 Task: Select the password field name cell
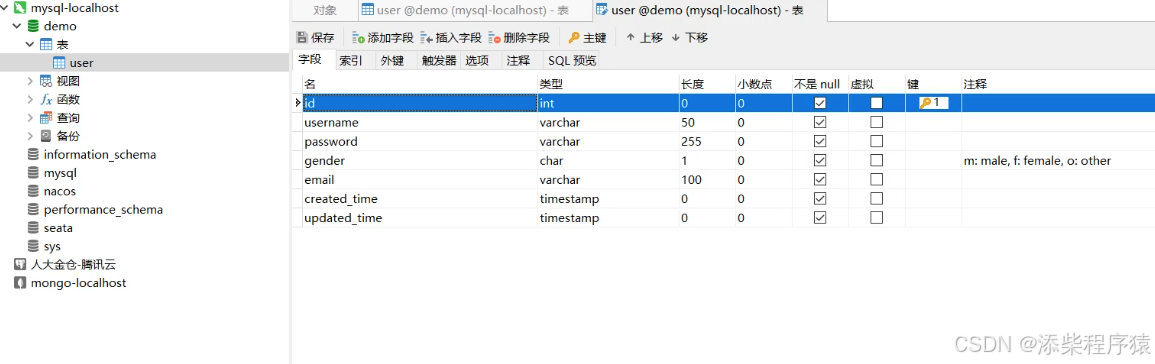(x=419, y=141)
